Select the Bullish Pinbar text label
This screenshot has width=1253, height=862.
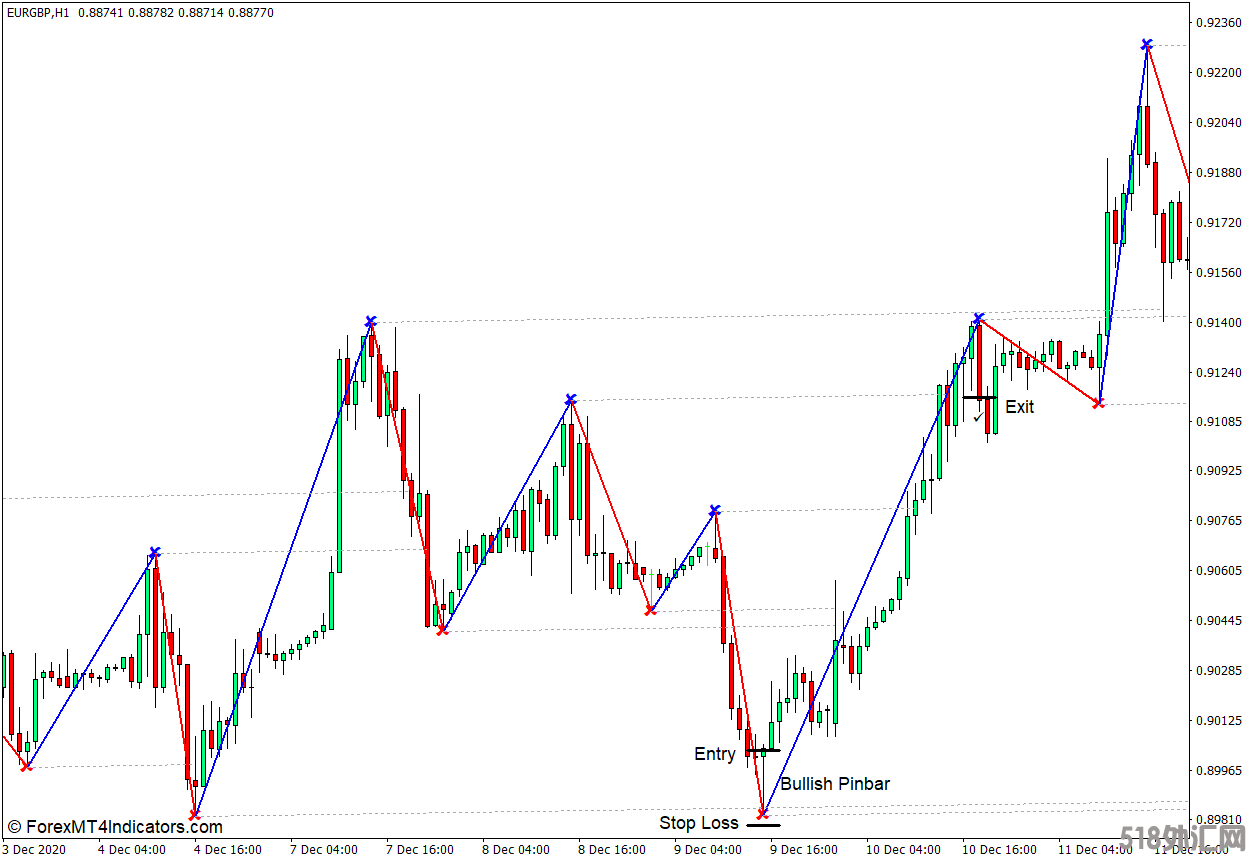[x=835, y=784]
